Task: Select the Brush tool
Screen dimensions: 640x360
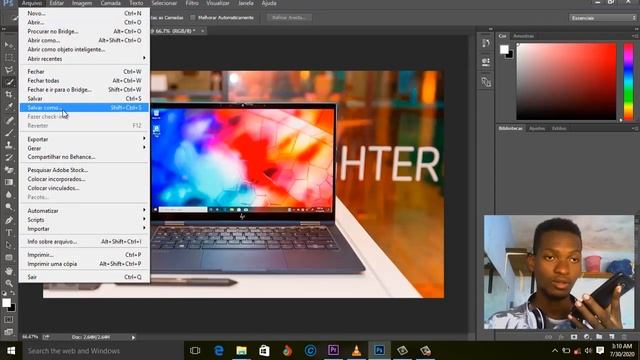Action: [9, 133]
